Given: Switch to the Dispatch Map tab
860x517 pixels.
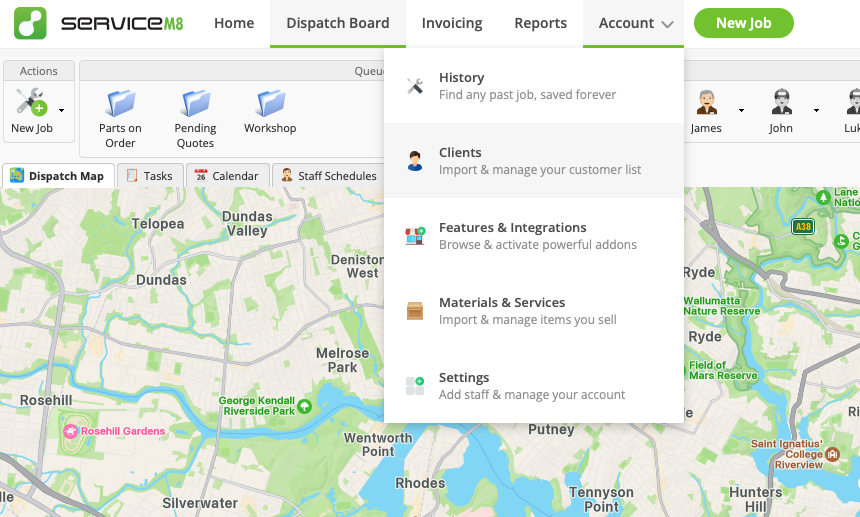Looking at the screenshot, I should 59,175.
